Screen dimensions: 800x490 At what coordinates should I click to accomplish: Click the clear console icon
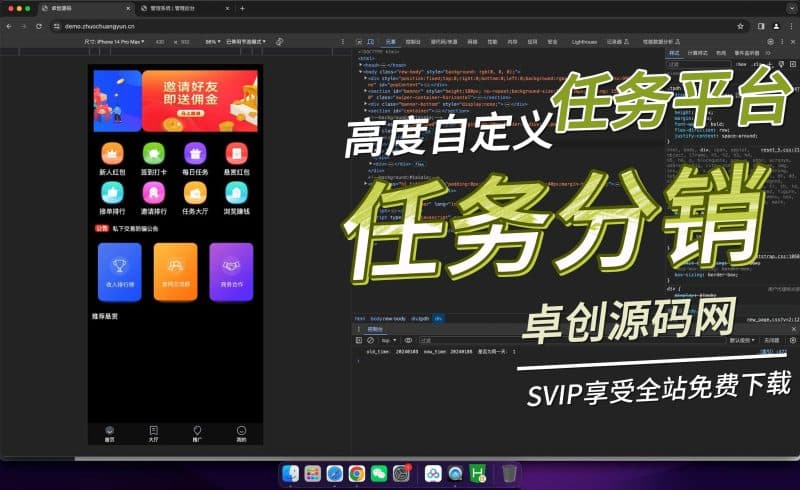[370, 340]
